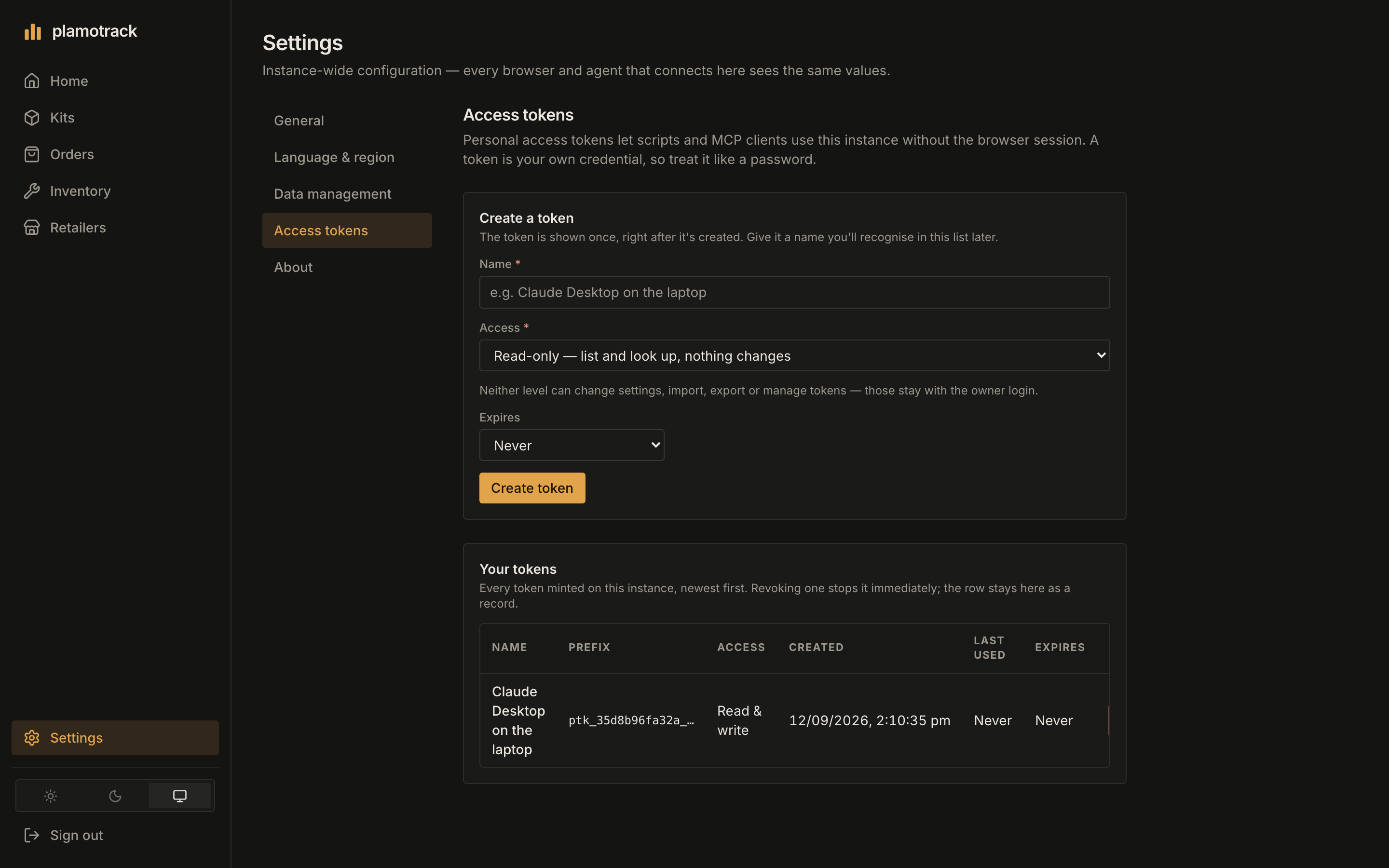Click token name 'Claude Desktop on the laptop'
The image size is (1389, 868).
[x=518, y=720]
